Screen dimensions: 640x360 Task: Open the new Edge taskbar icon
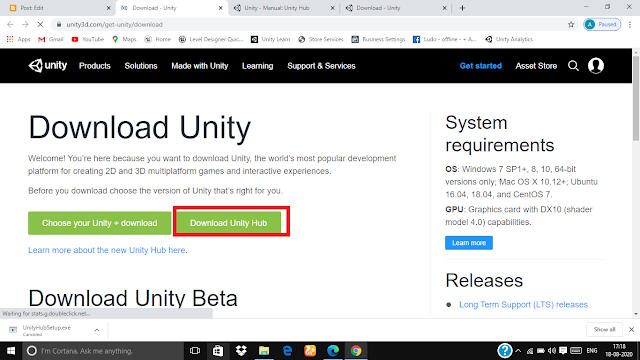click(x=333, y=351)
